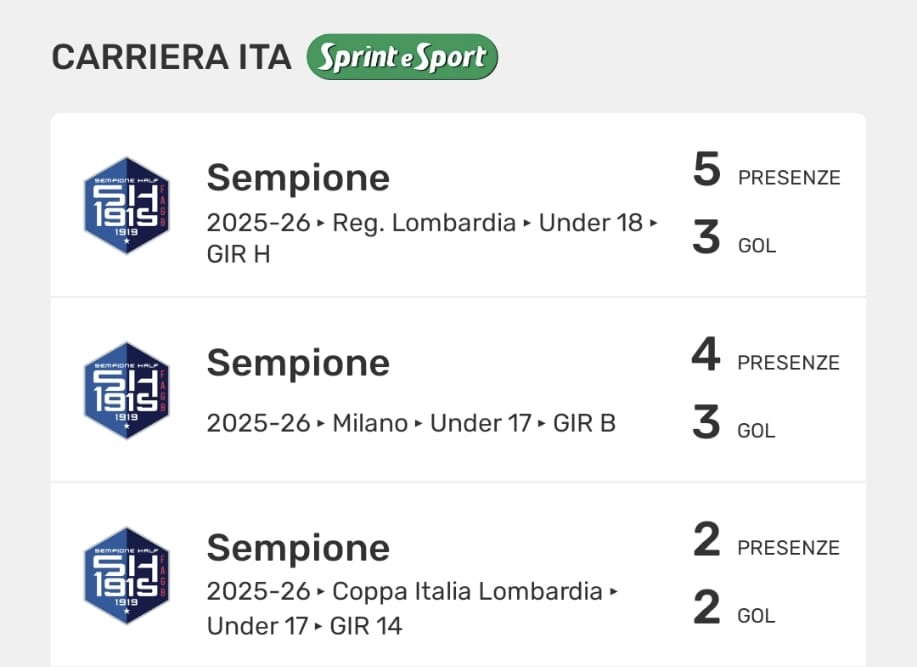Click the GIR H label in first row
The width and height of the screenshot is (917, 667).
pyautogui.click(x=239, y=254)
